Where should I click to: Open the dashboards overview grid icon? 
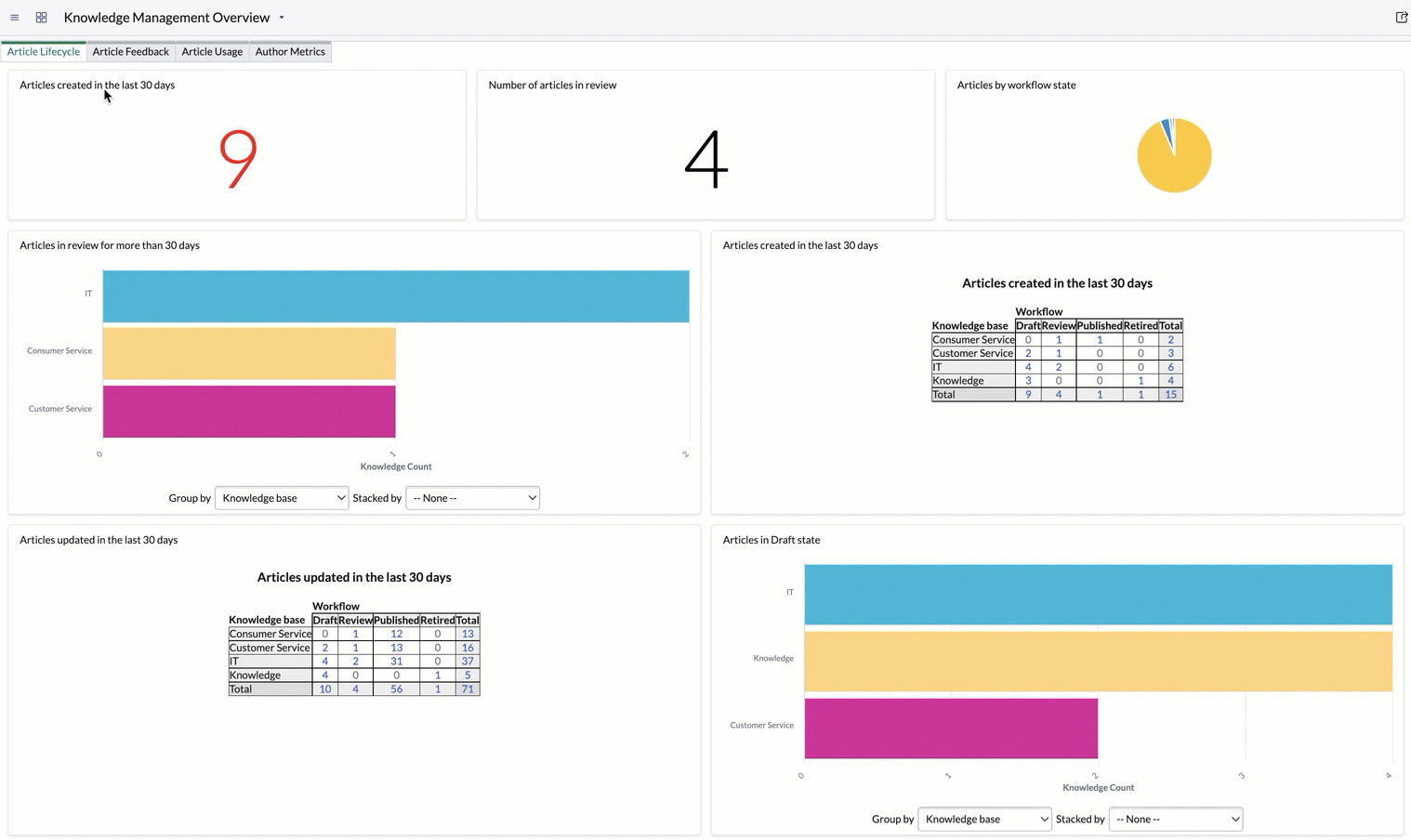pyautogui.click(x=41, y=18)
